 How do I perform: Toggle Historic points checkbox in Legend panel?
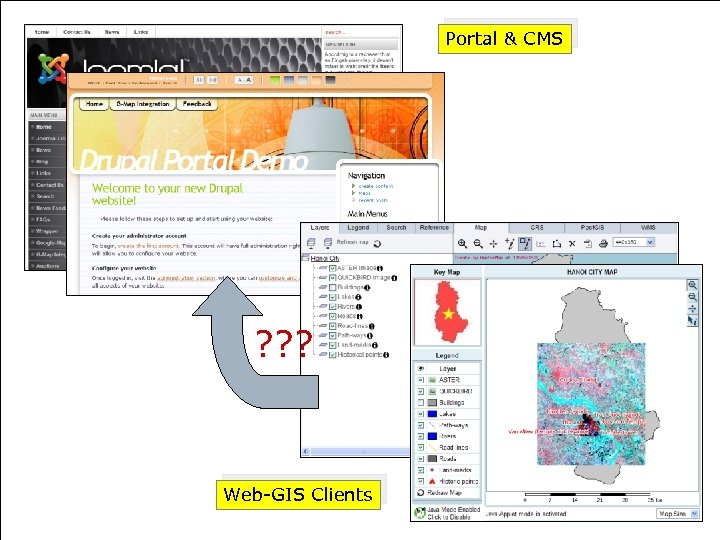421,481
